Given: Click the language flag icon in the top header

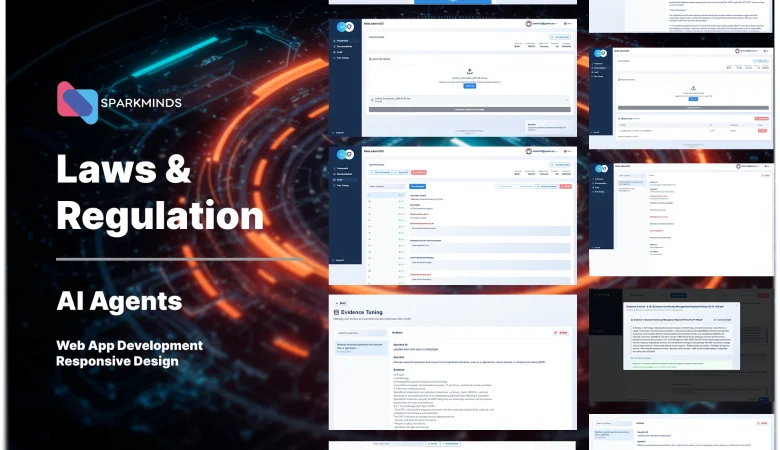Looking at the screenshot, I should (x=568, y=23).
